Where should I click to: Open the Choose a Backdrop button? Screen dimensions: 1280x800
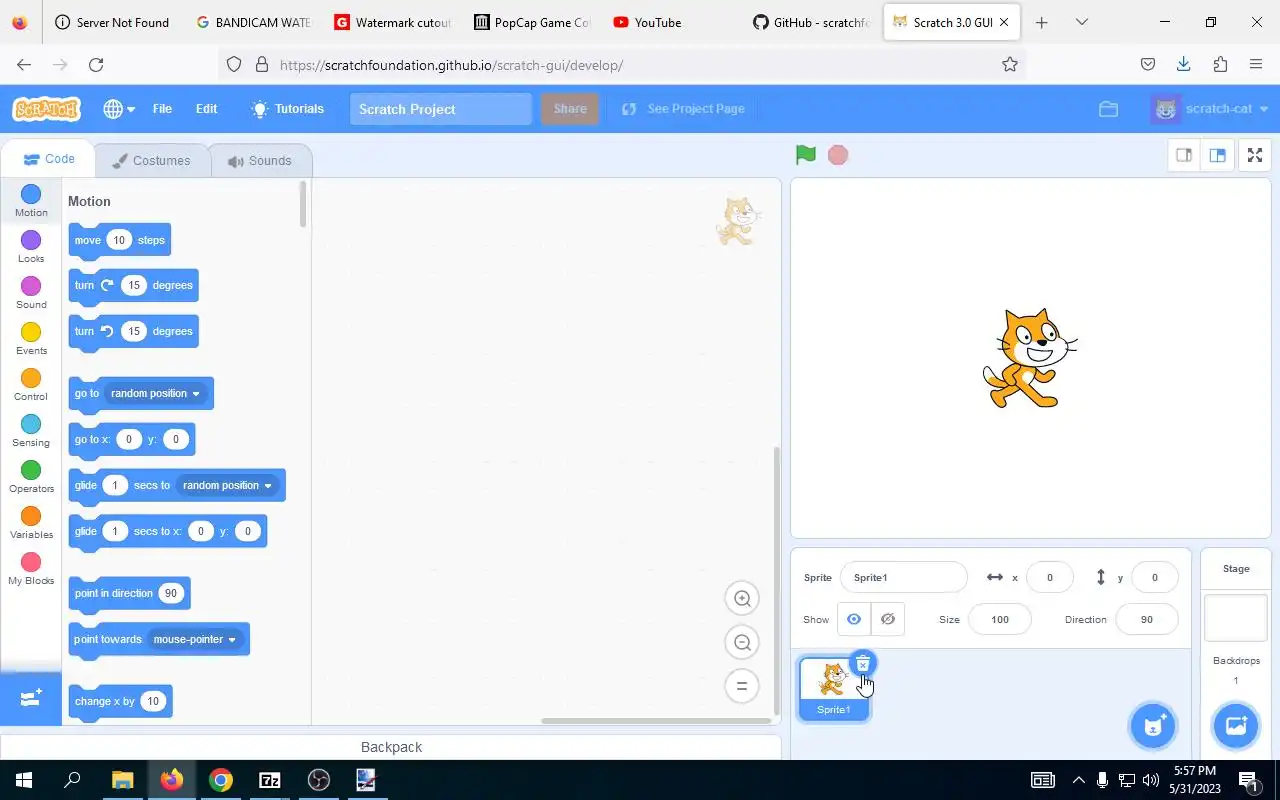tap(1236, 726)
